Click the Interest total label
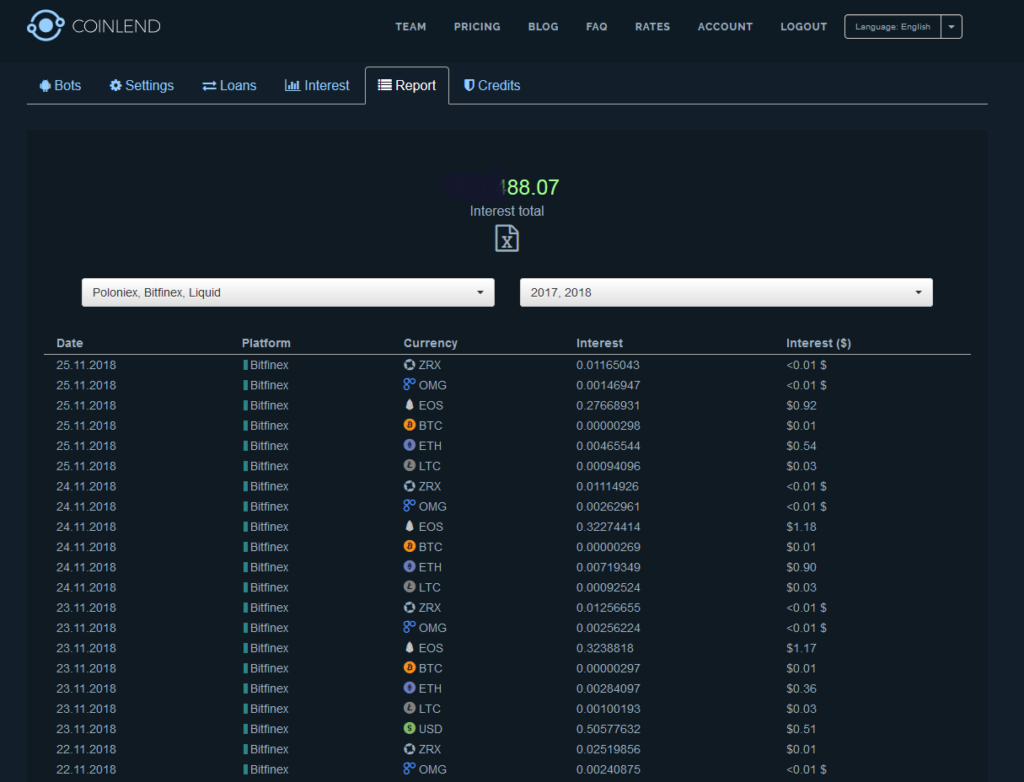The image size is (1024, 782). [507, 211]
